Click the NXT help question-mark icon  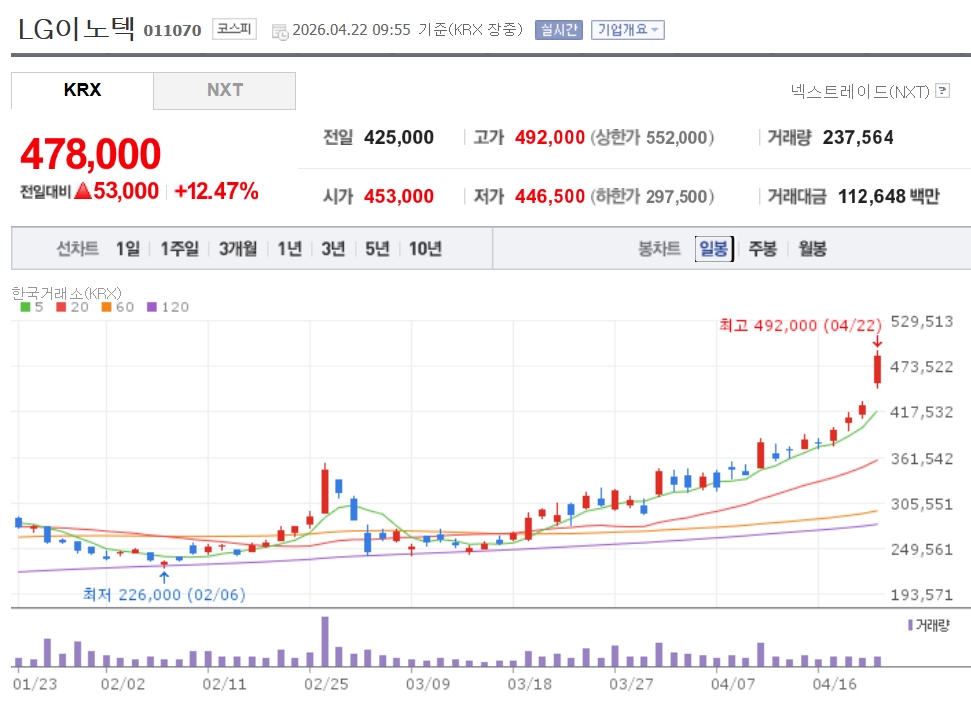[x=942, y=91]
